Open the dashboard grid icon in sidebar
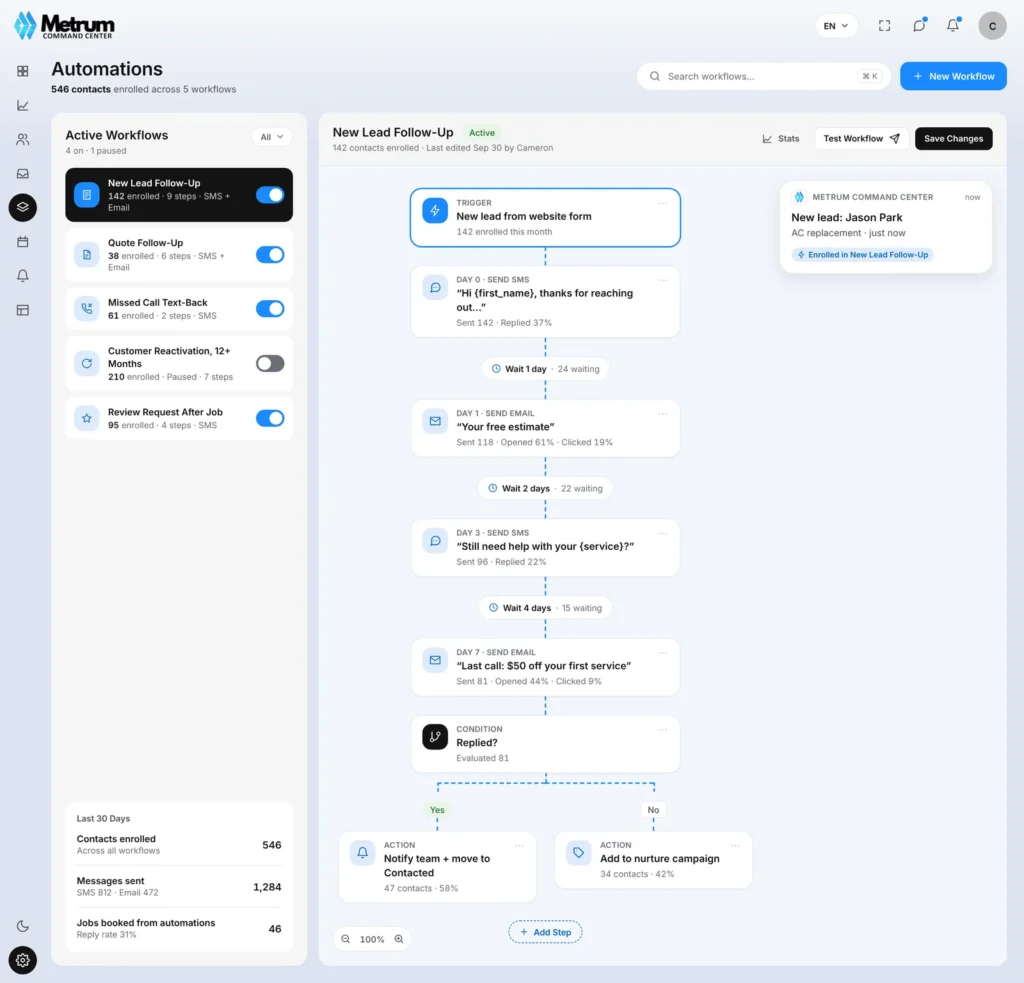Viewport: 1024px width, 983px height. point(23,71)
